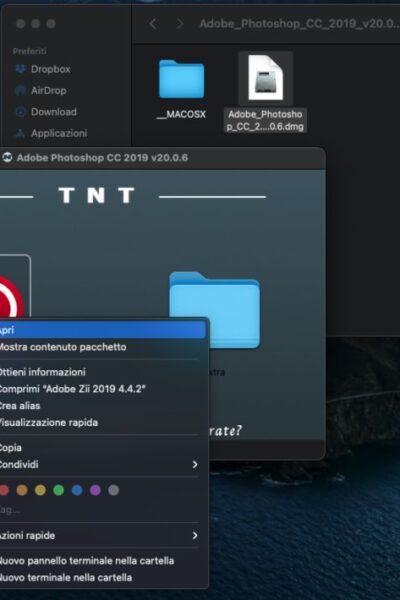Click Finder window title Adobe_Photoshop_CC_2019
400x600 pixels.
pyautogui.click(x=299, y=24)
